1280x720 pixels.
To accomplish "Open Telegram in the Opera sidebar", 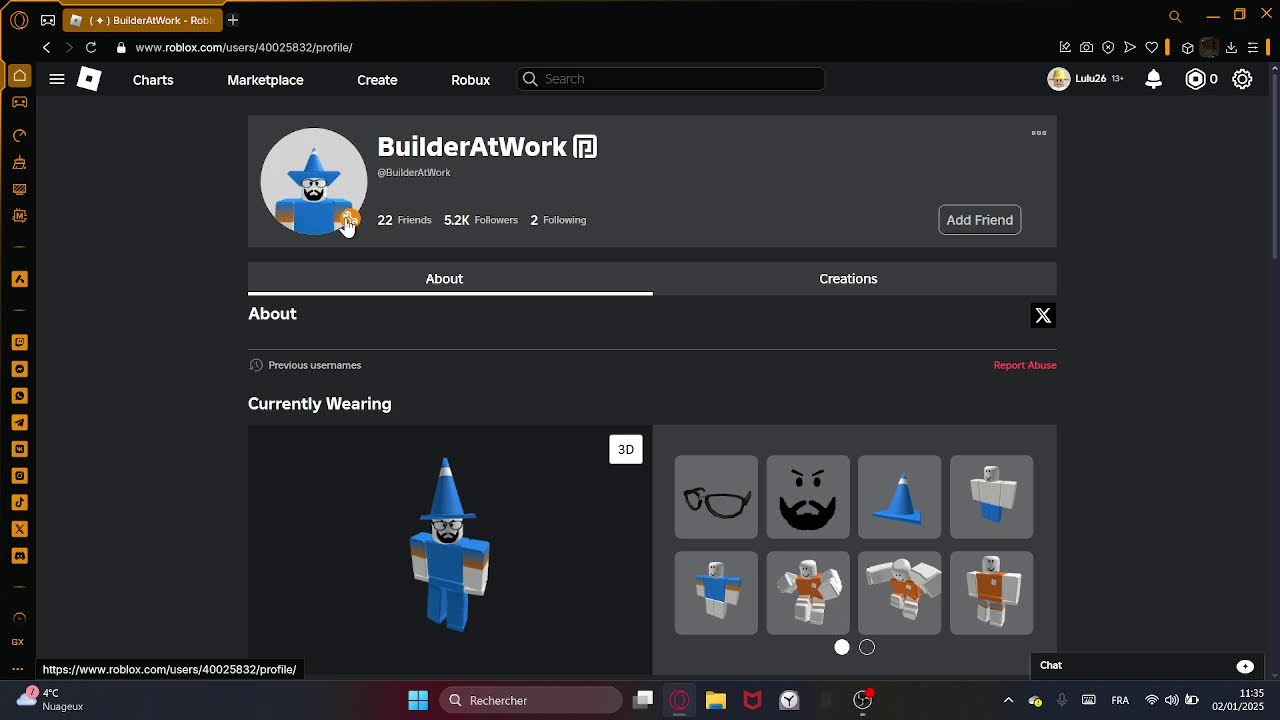I will [x=19, y=422].
